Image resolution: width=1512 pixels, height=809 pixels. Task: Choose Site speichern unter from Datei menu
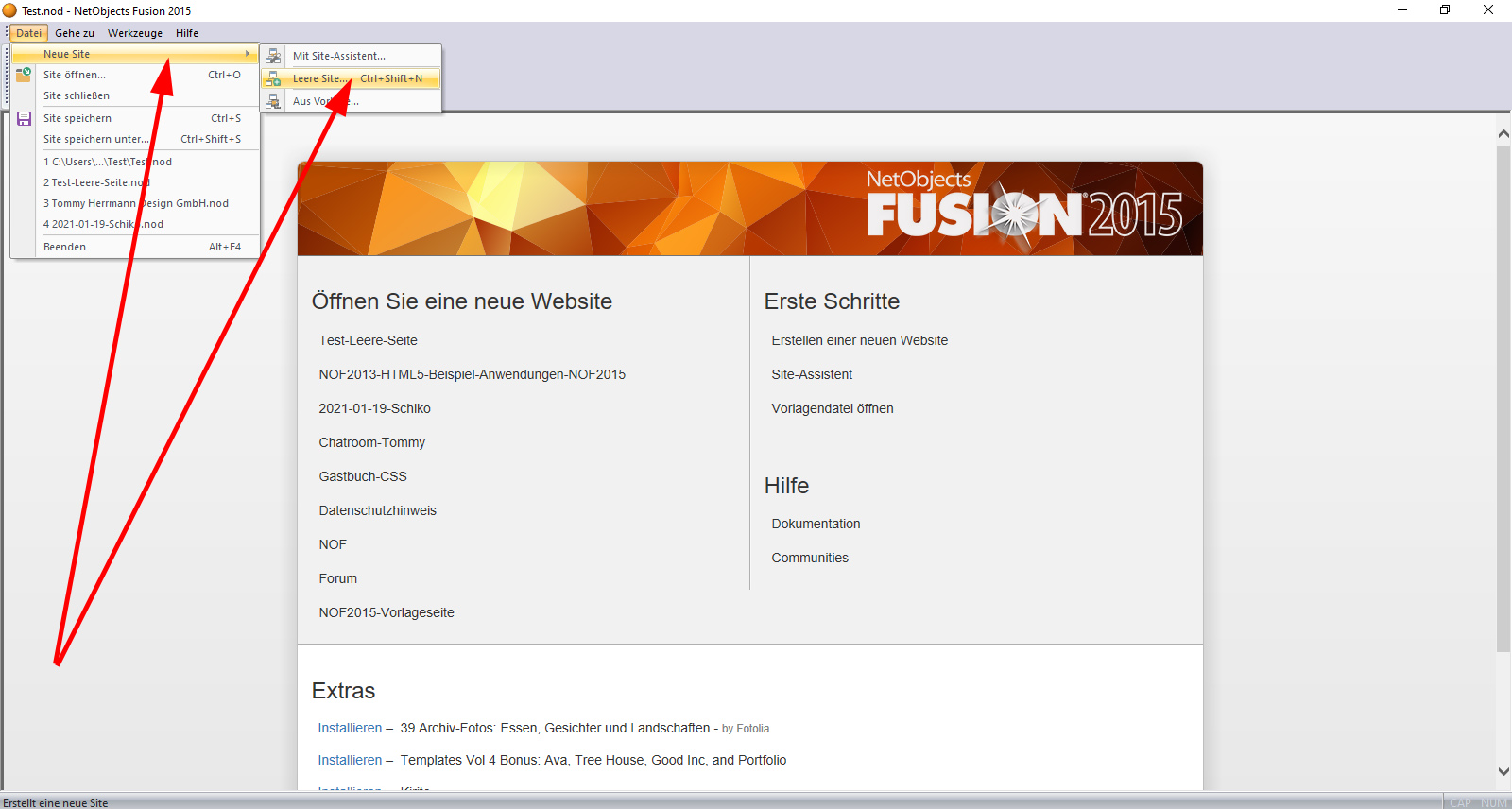point(95,139)
